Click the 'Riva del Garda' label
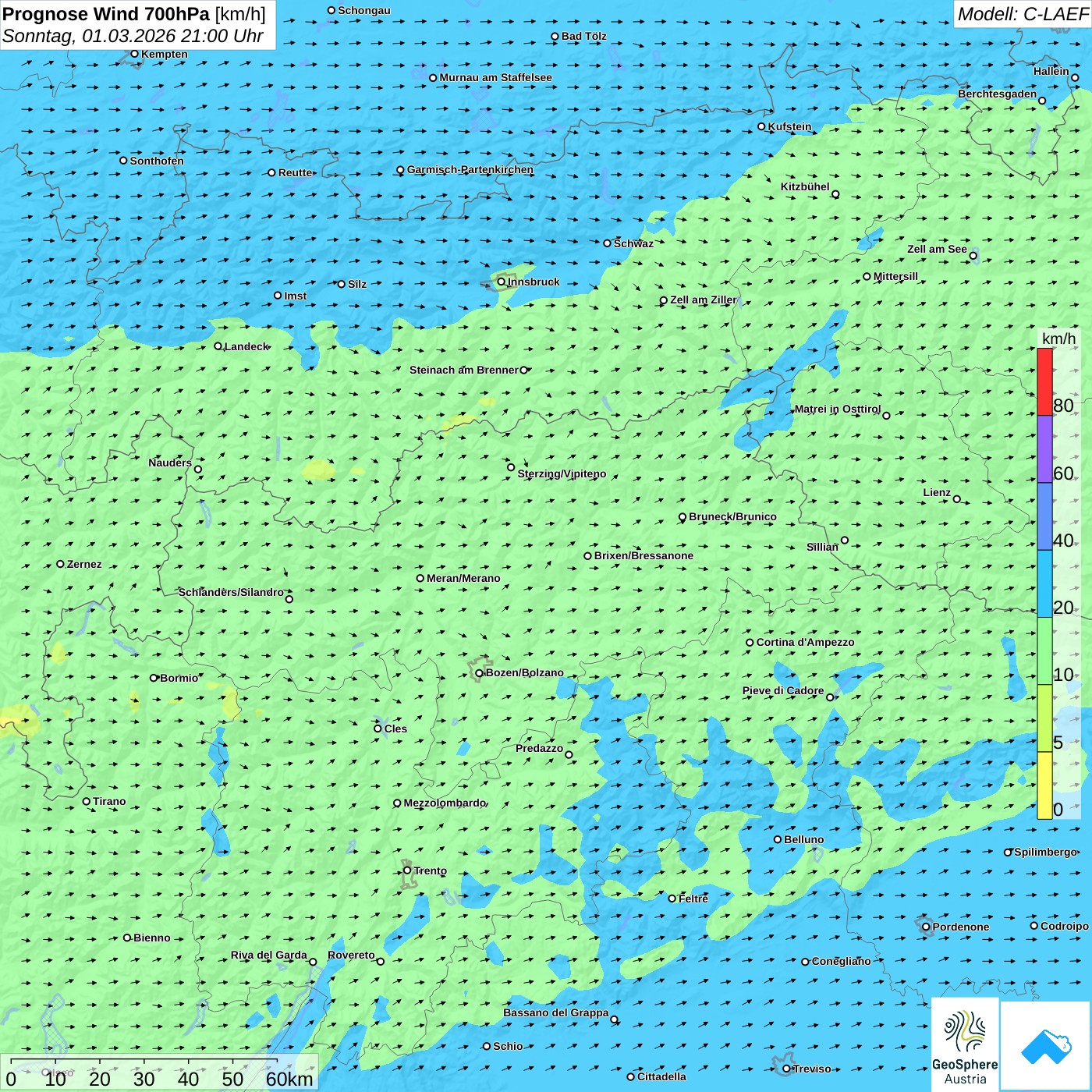 click(269, 955)
